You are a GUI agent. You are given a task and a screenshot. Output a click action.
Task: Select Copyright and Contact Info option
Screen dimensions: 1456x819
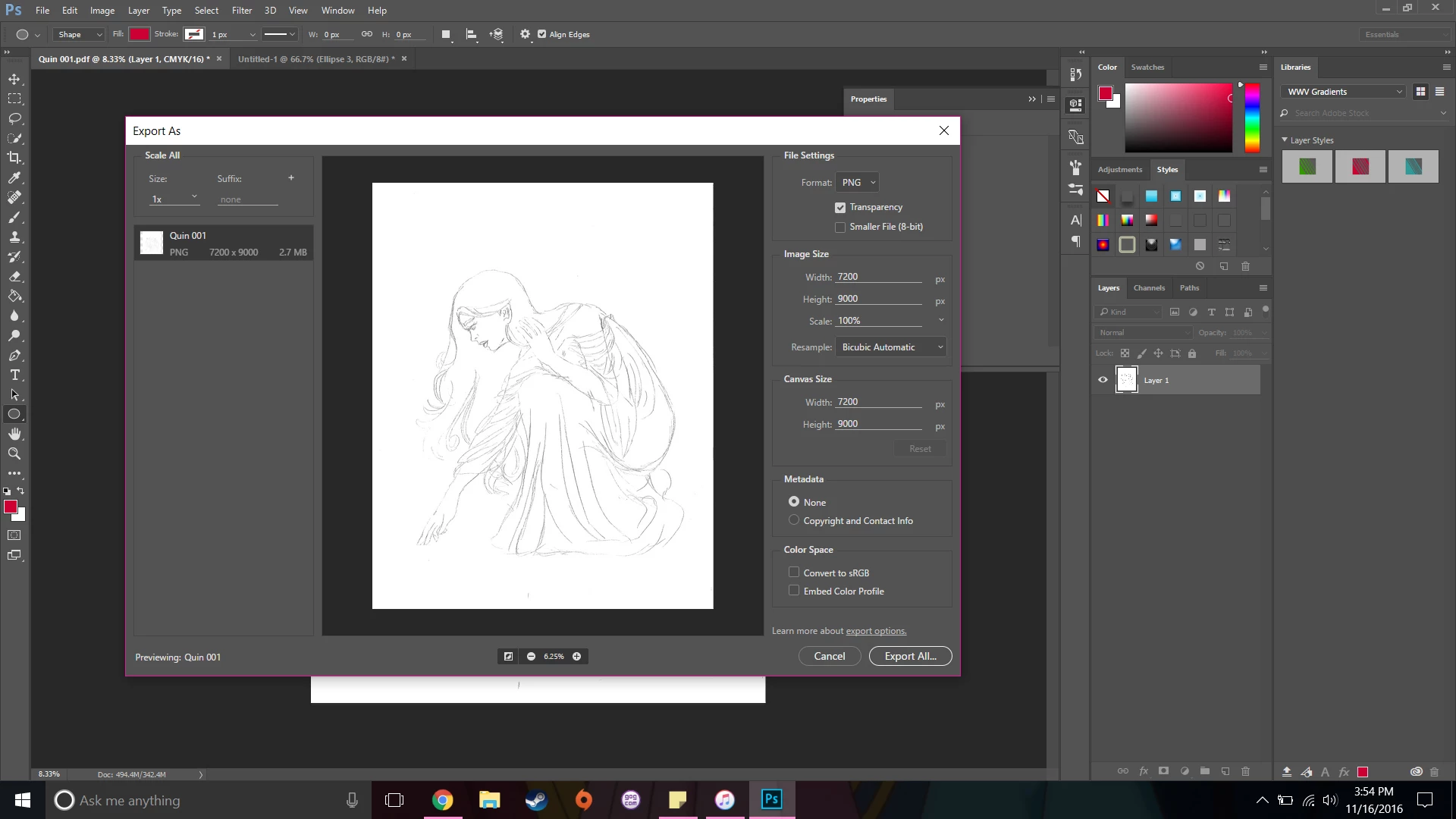tap(794, 520)
